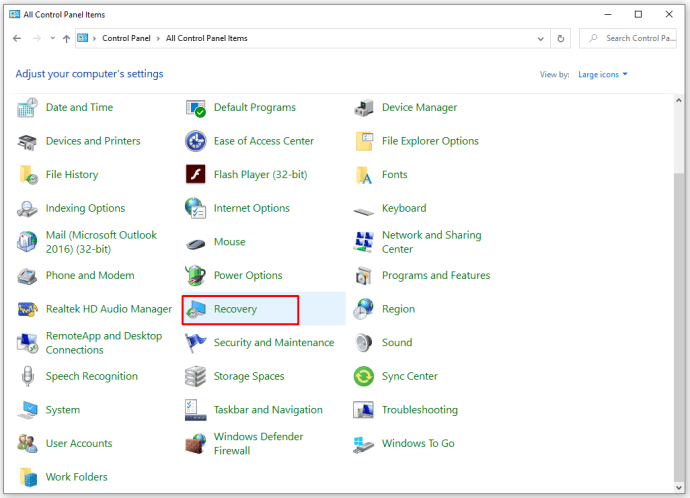Click the Devices and Printers icon
Image resolution: width=690 pixels, height=498 pixels.
click(x=27, y=141)
